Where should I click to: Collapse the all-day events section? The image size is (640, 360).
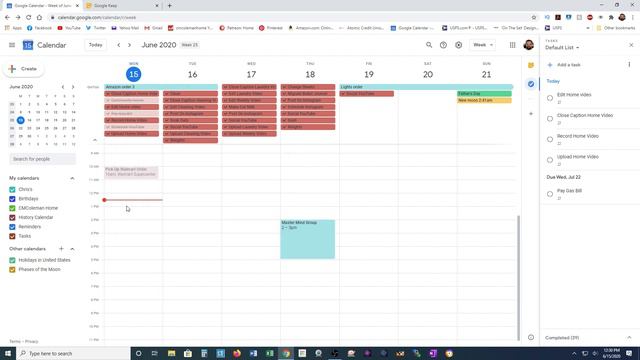95,140
